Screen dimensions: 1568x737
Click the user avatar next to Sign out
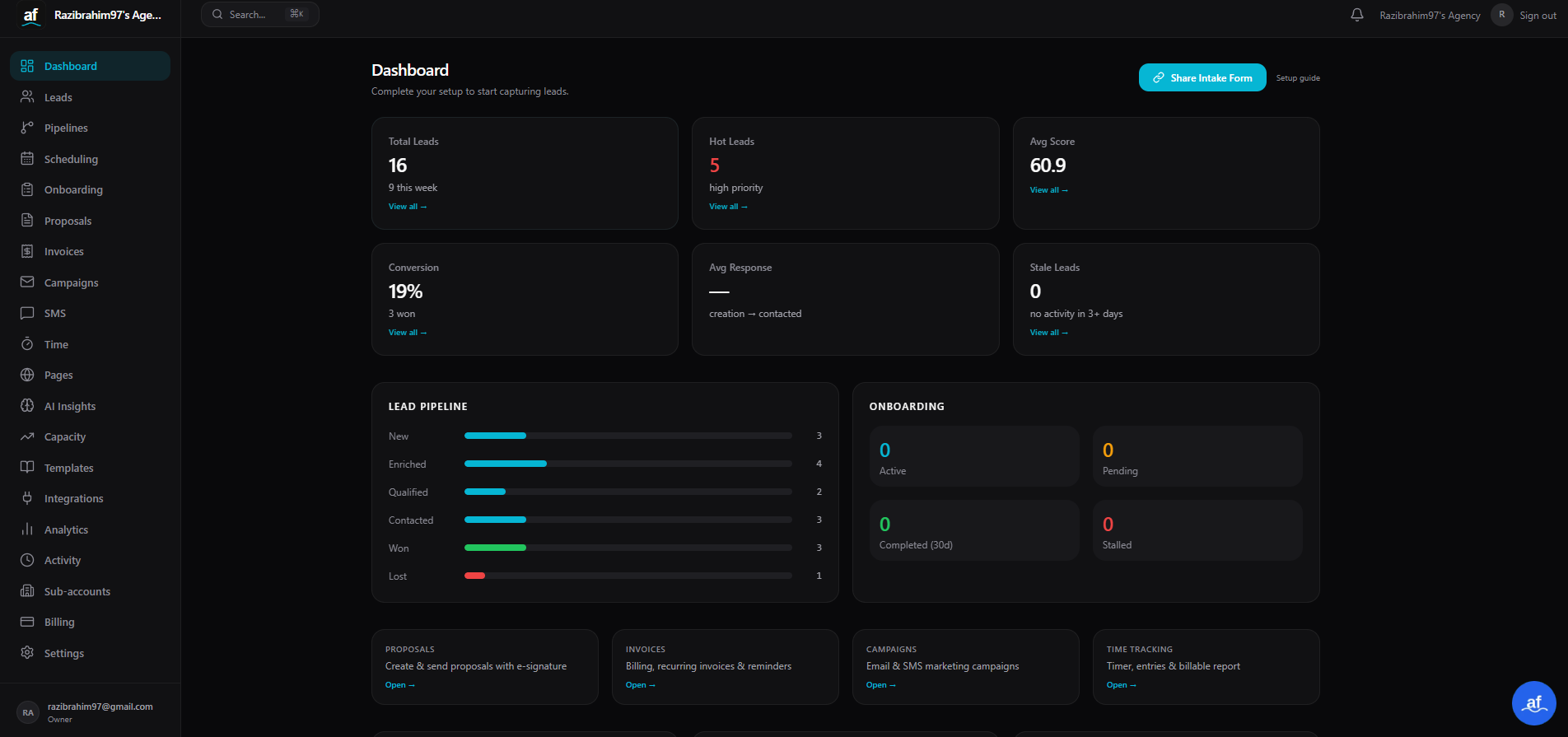(x=1501, y=15)
